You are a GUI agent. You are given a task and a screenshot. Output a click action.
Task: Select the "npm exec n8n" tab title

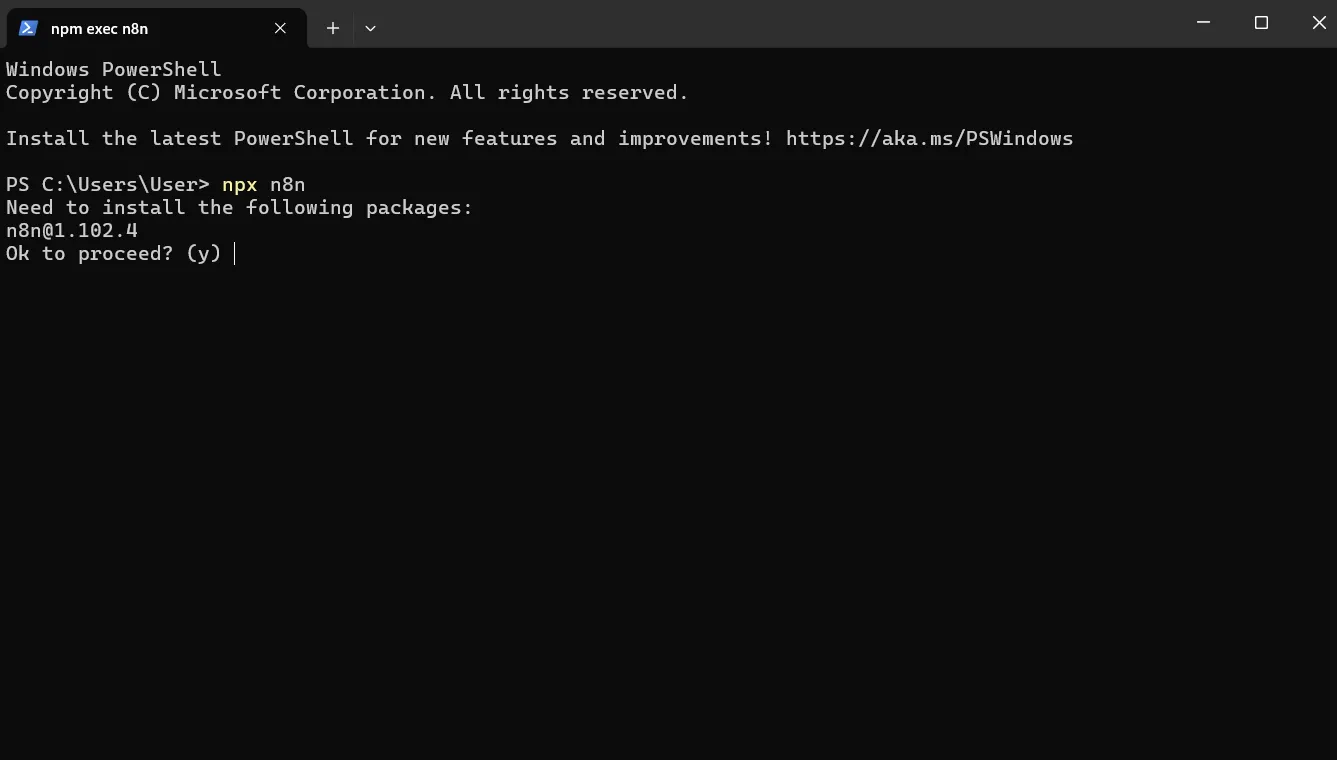pos(99,29)
